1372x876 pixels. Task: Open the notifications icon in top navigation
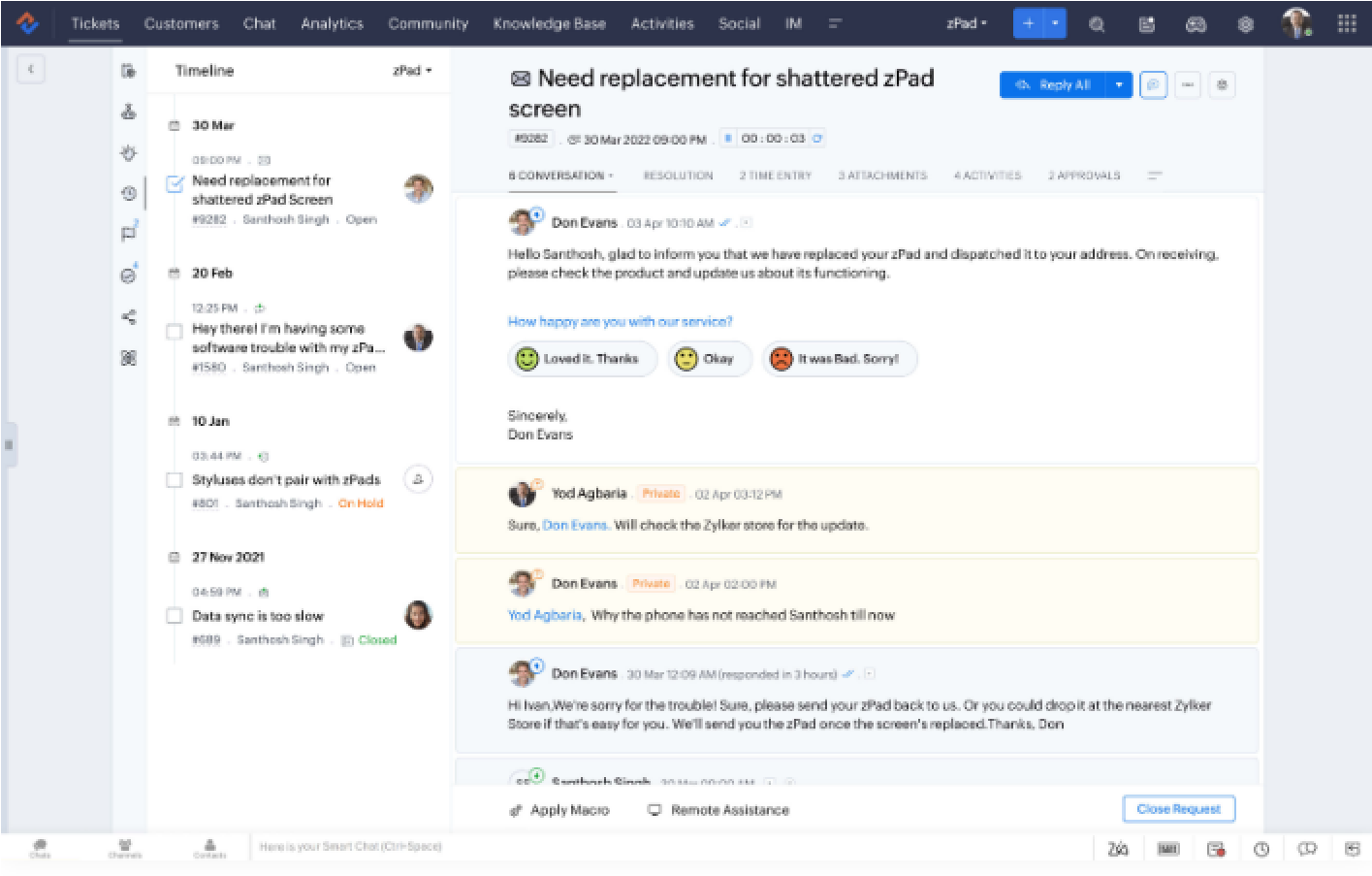1146,23
